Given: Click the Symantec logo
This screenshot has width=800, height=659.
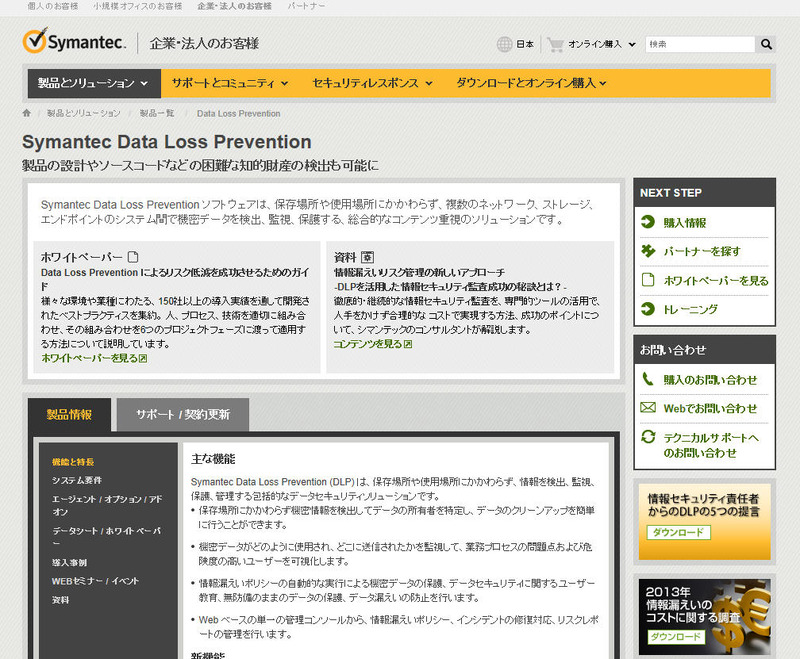Looking at the screenshot, I should point(74,42).
